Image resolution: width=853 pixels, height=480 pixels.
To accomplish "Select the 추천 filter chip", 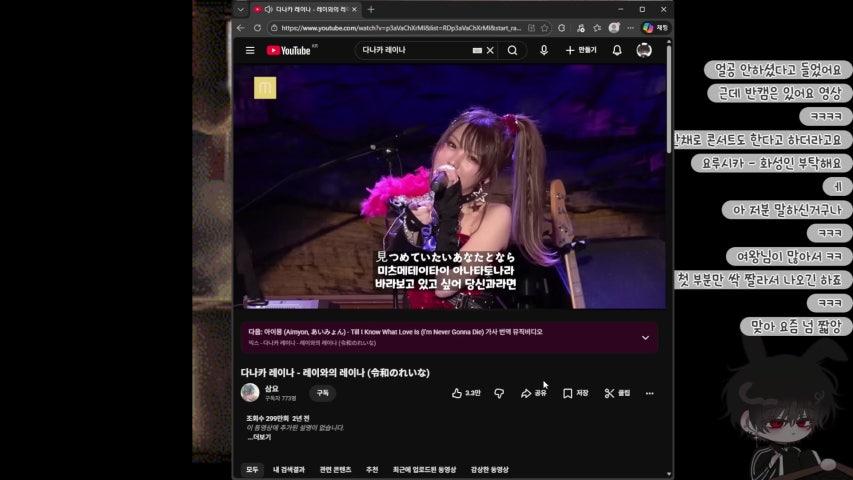I will (372, 469).
